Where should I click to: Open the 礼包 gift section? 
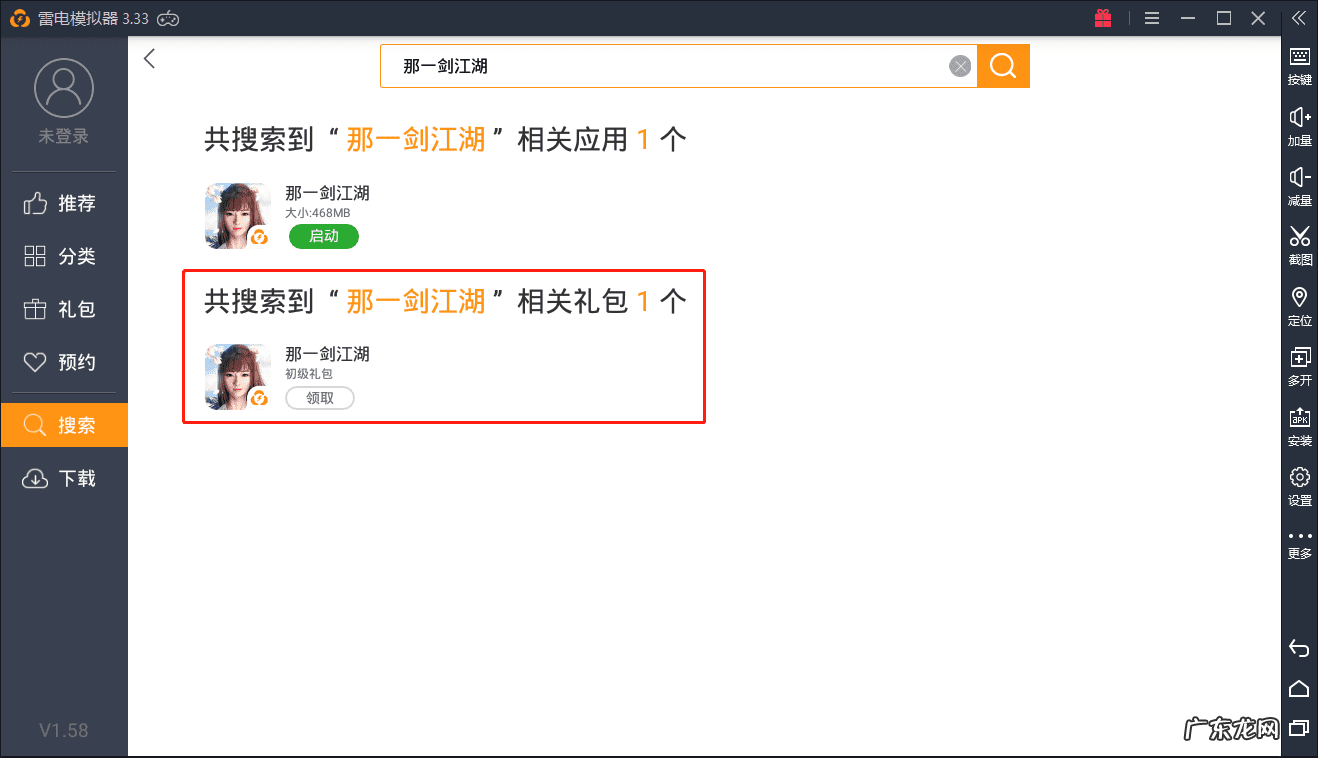(x=64, y=310)
